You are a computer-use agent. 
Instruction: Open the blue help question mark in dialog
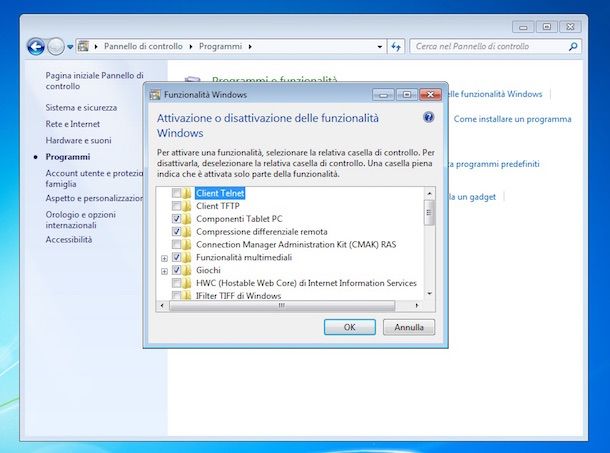[428, 117]
